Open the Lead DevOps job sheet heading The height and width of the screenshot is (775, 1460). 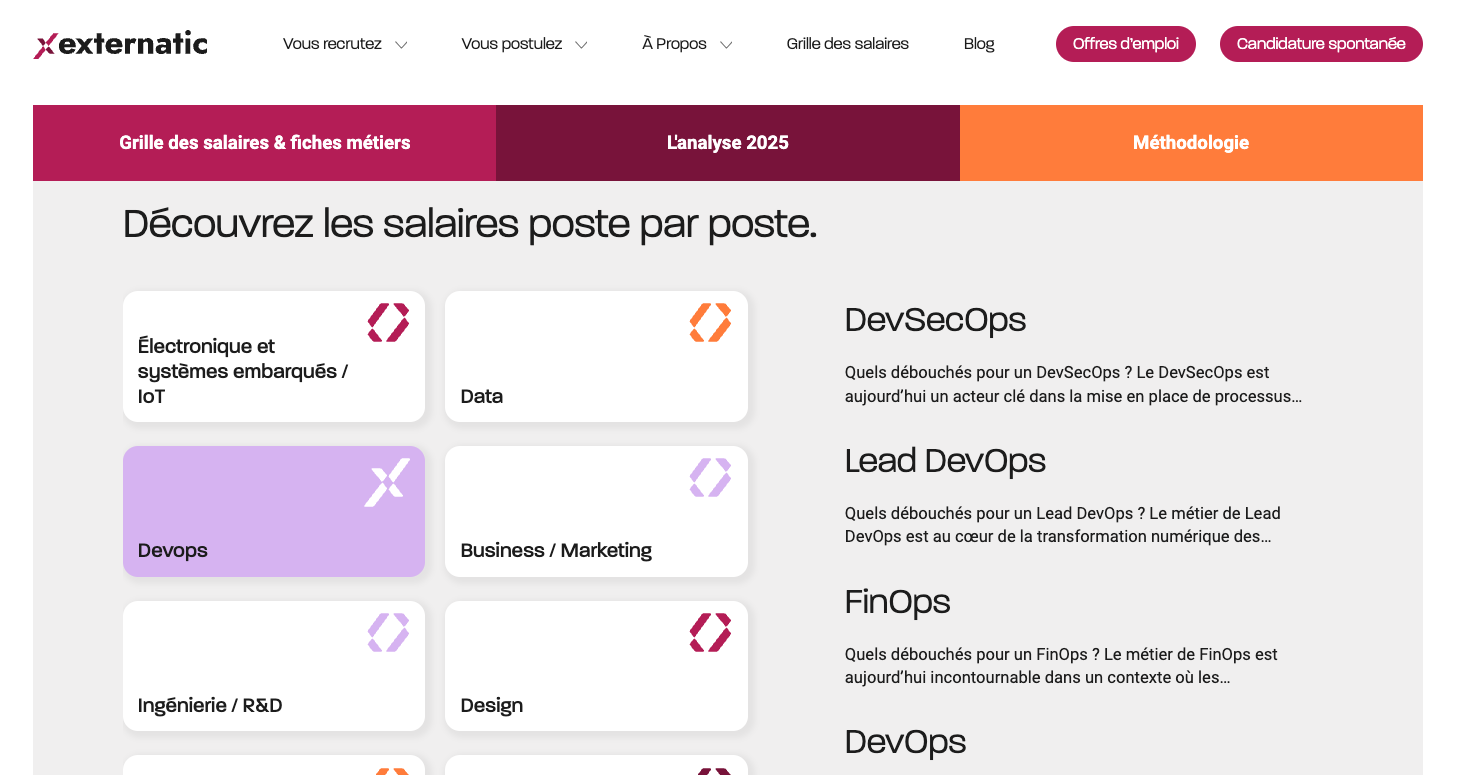945,461
